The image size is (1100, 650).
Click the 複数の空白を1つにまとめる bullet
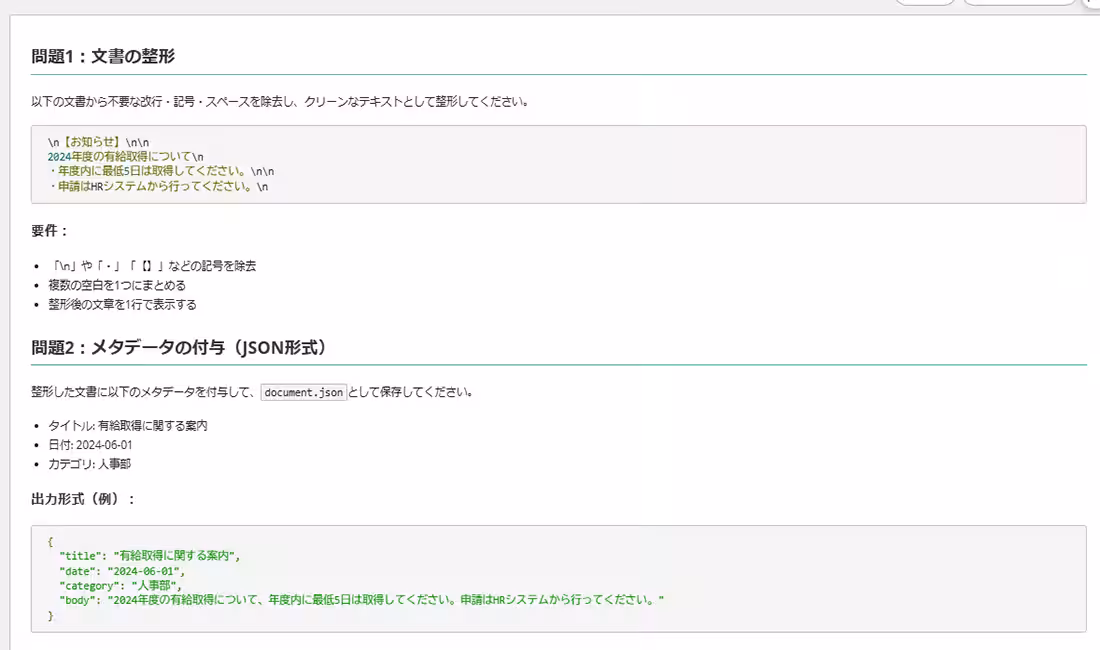117,285
